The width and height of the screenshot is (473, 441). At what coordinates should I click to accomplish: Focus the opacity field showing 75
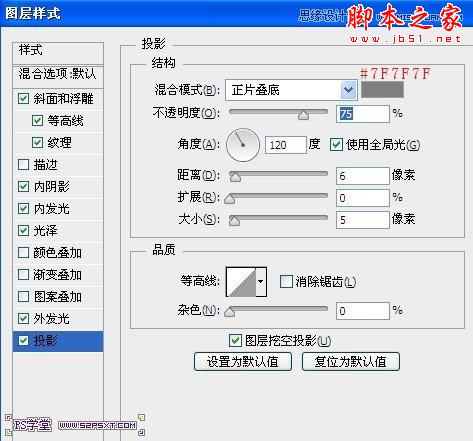click(363, 114)
